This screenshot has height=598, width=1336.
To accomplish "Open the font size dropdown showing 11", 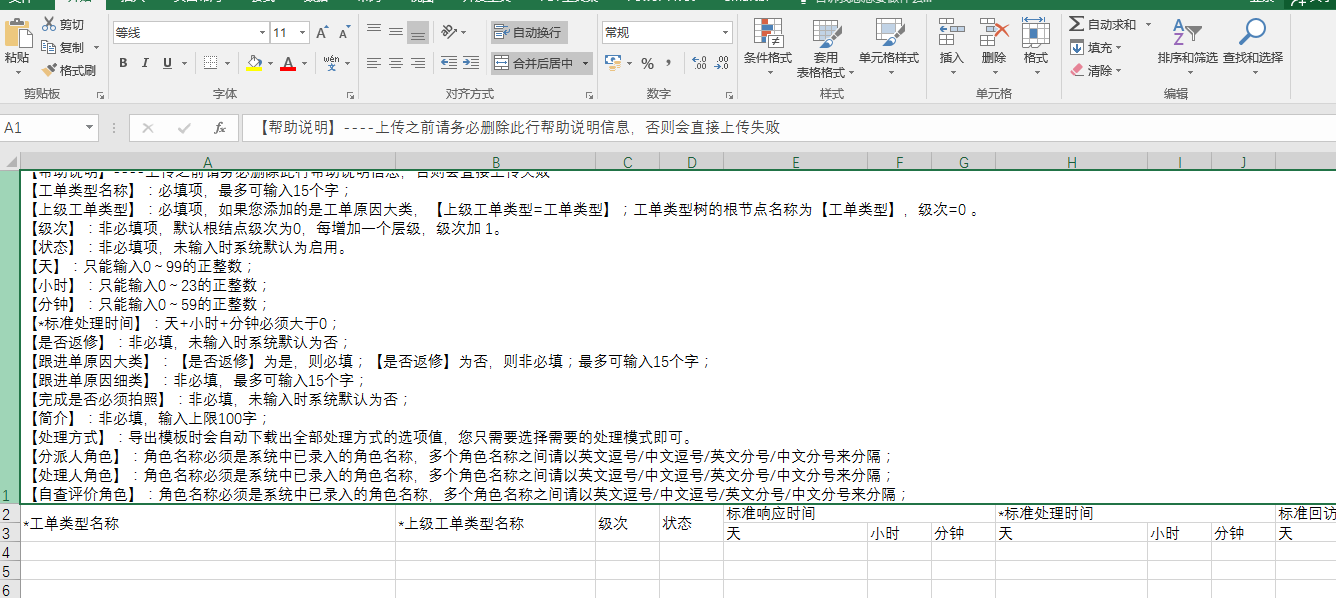I will pos(302,33).
